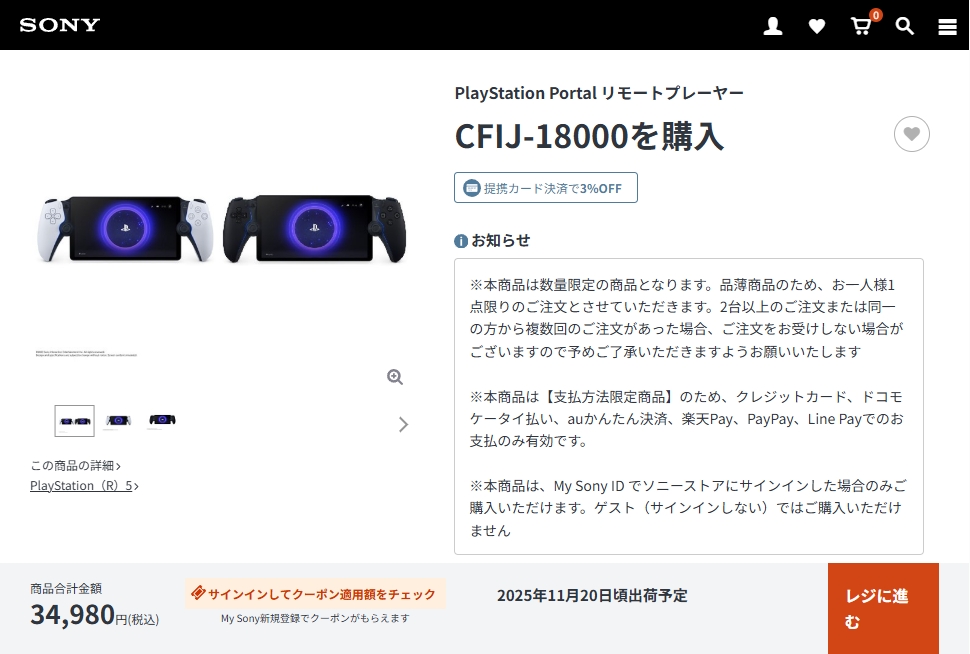970x654 pixels.
Task: Toggle the favorite heart for CFIJ-18000
Action: 911,134
